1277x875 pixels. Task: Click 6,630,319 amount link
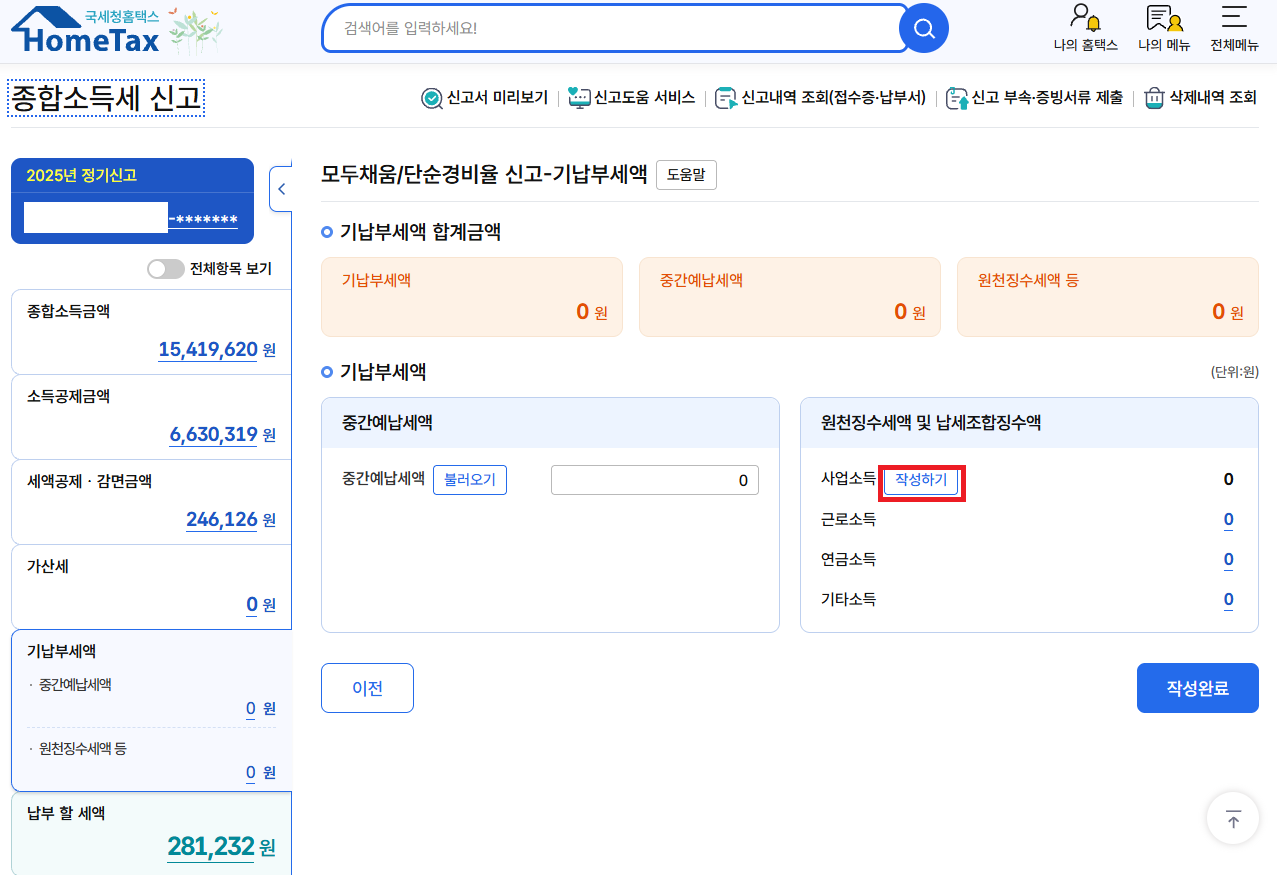[214, 434]
